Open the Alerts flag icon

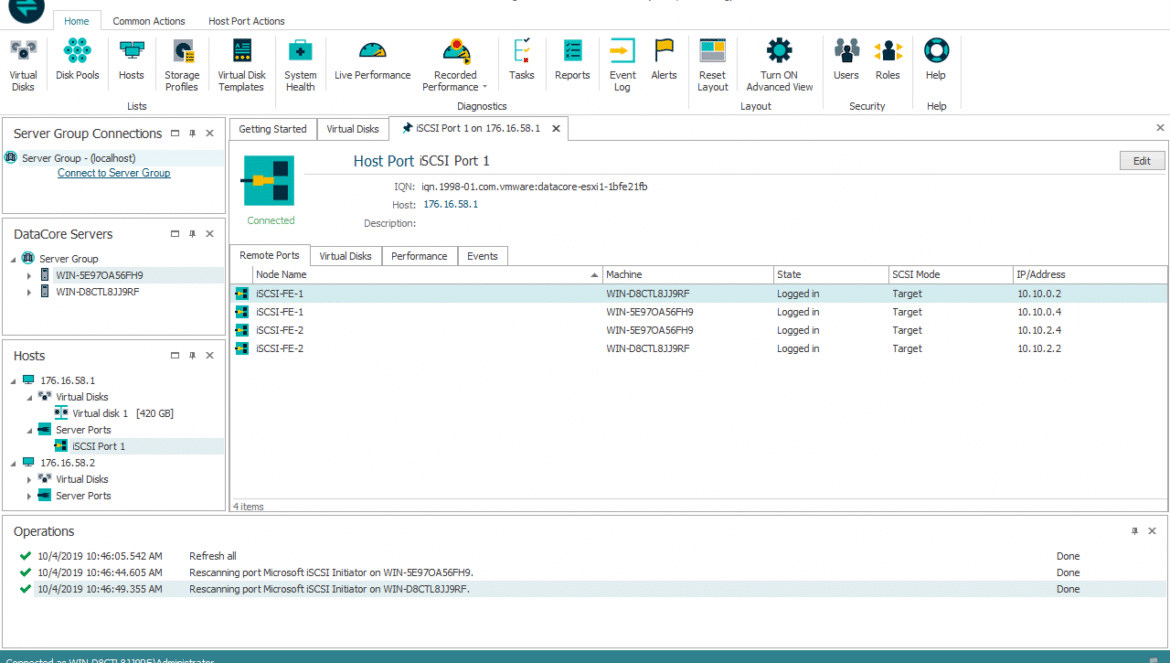point(663,60)
